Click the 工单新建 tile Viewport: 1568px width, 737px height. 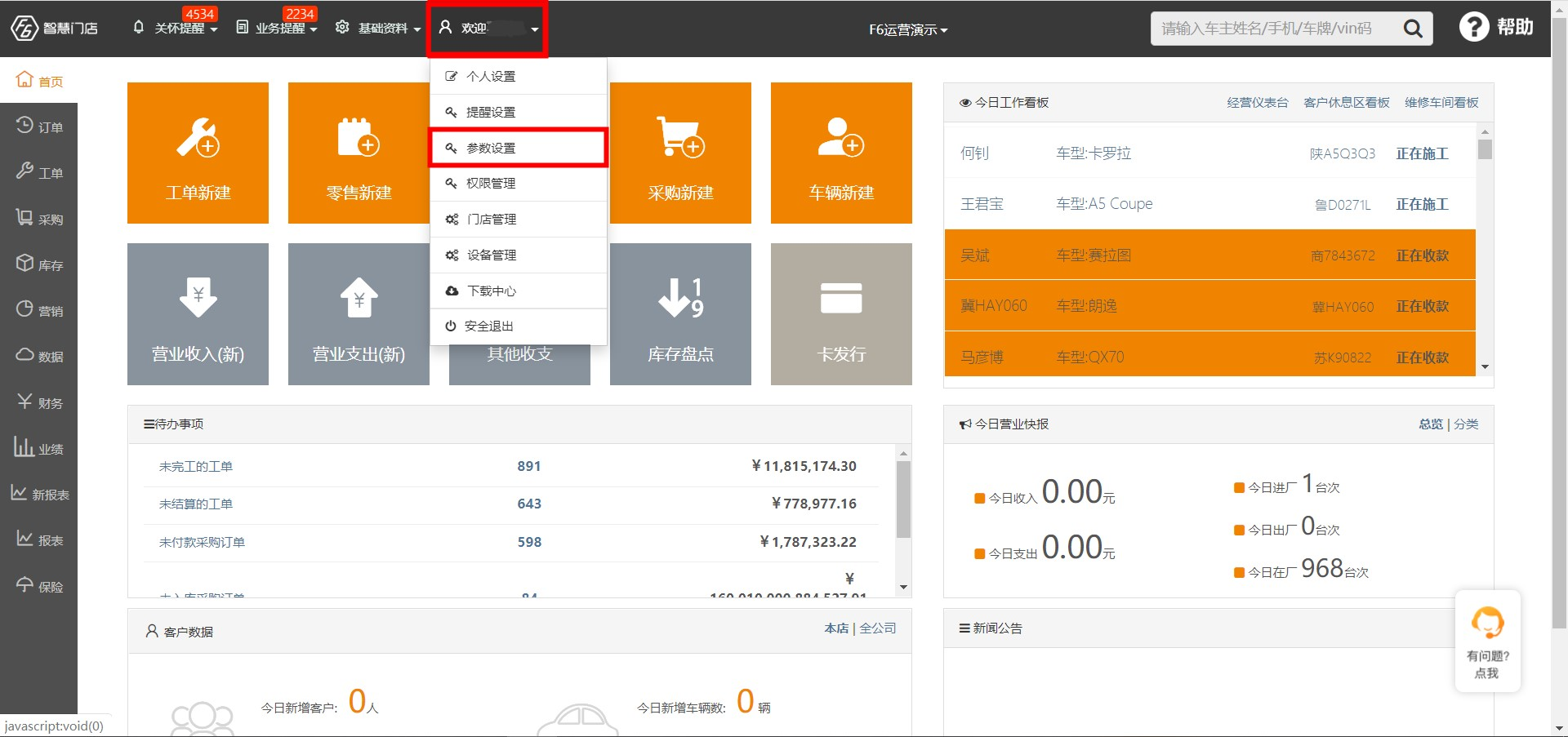pos(198,153)
